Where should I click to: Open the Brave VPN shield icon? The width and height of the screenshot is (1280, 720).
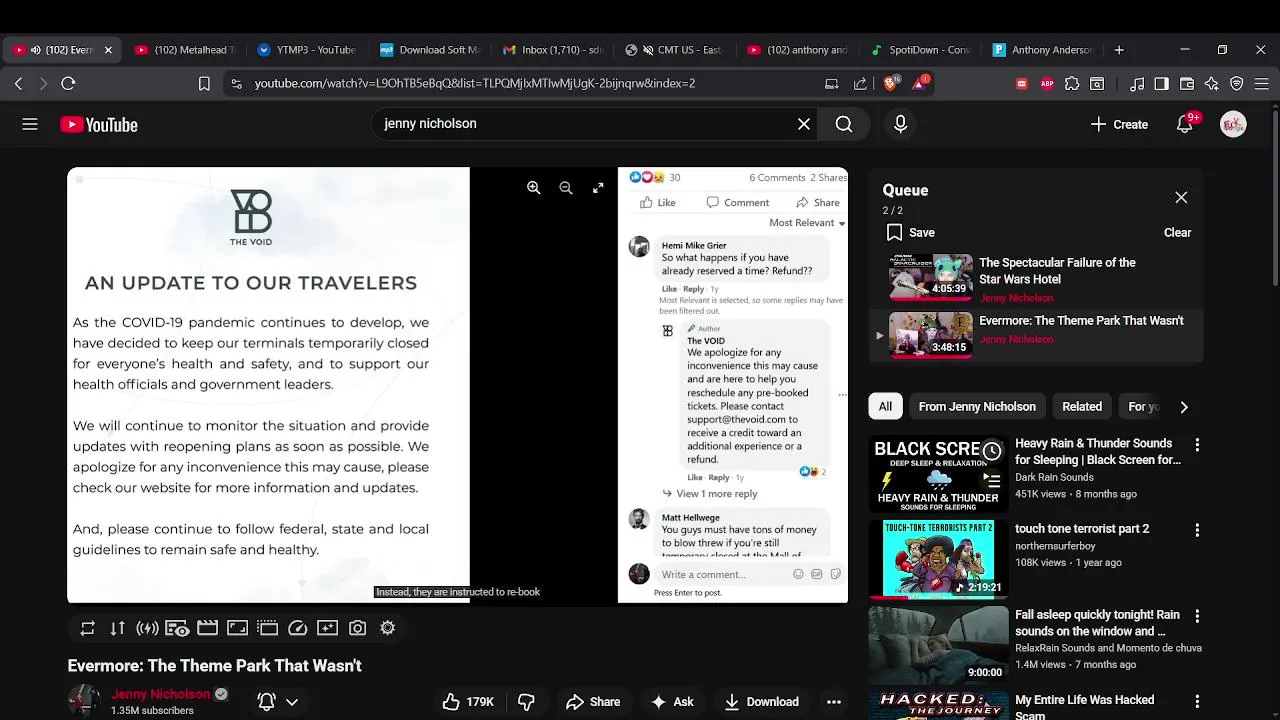[x=1237, y=84]
